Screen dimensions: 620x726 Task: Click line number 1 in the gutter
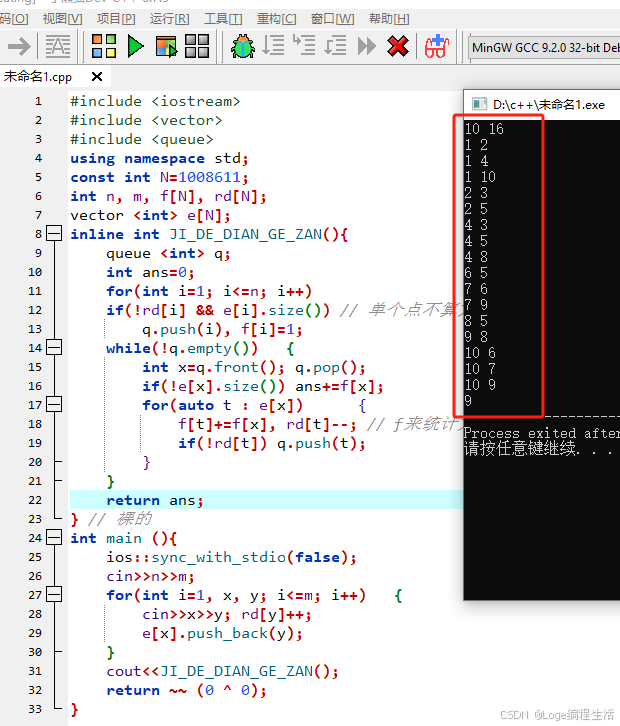click(x=38, y=101)
